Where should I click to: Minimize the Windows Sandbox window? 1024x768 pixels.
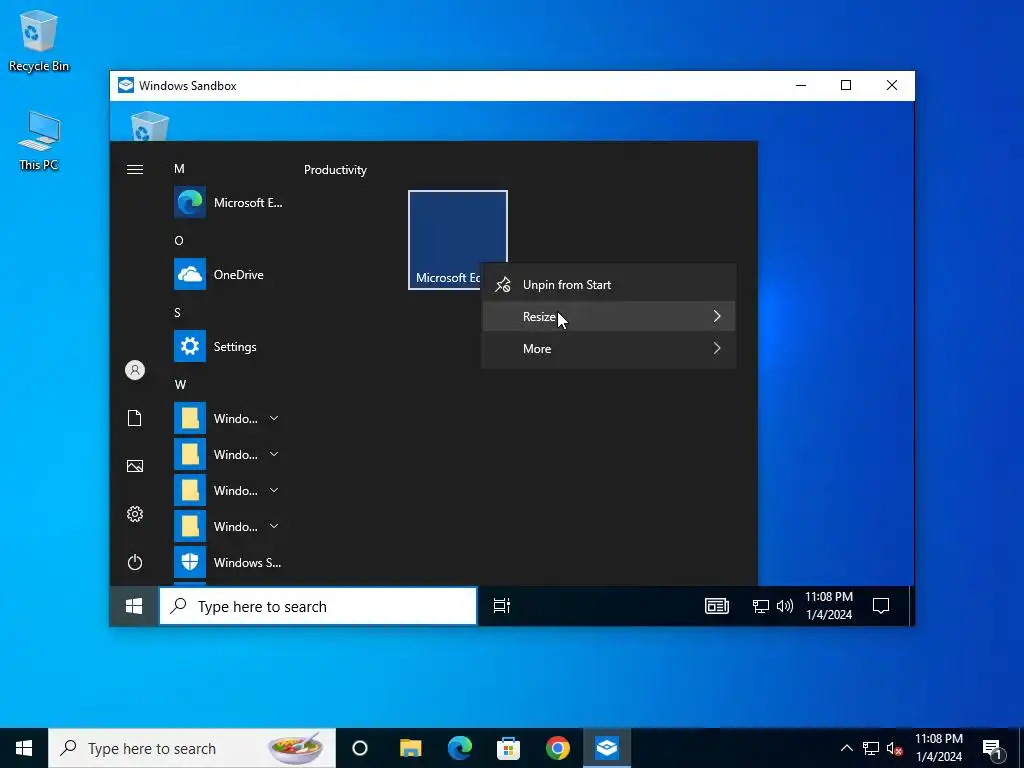tap(801, 85)
